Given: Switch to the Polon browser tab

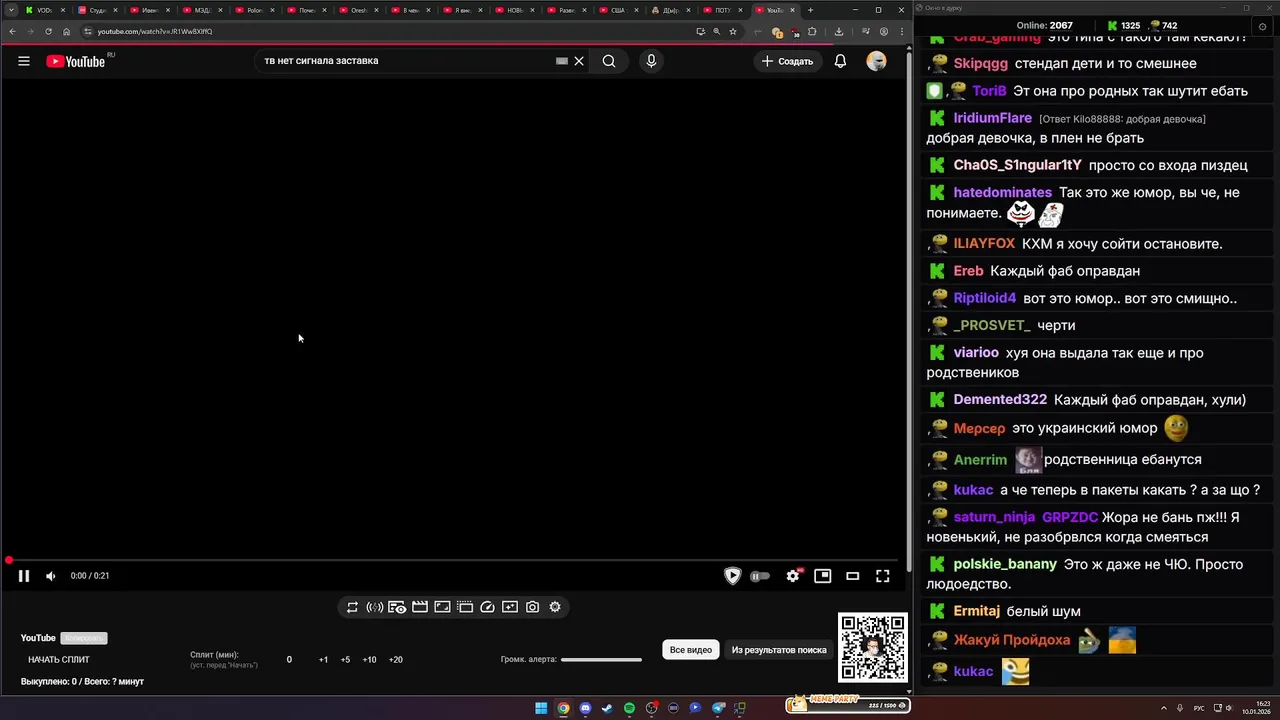Looking at the screenshot, I should tap(256, 10).
